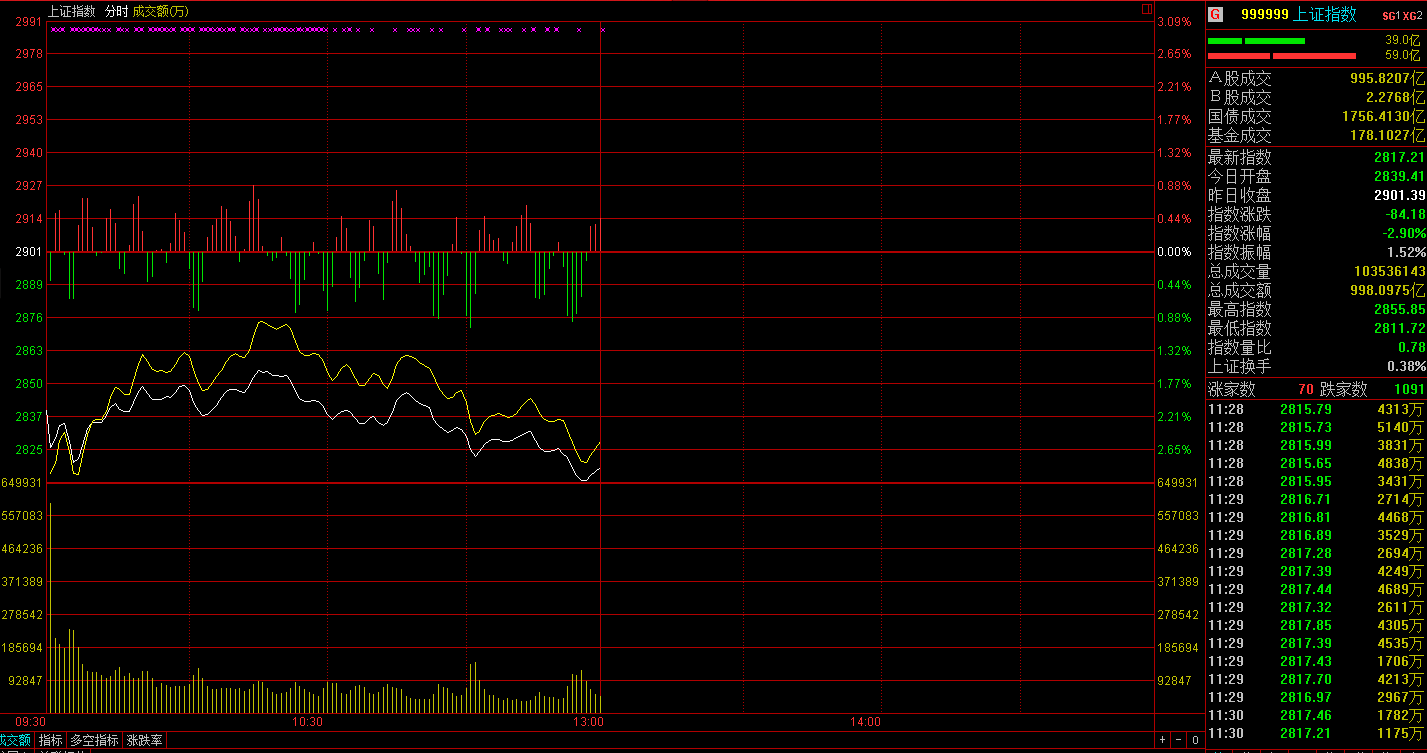Viewport: 1427px width, 753px height.
Task: Select the last tick row at 11:30 with 1175万
Action: [1316, 733]
